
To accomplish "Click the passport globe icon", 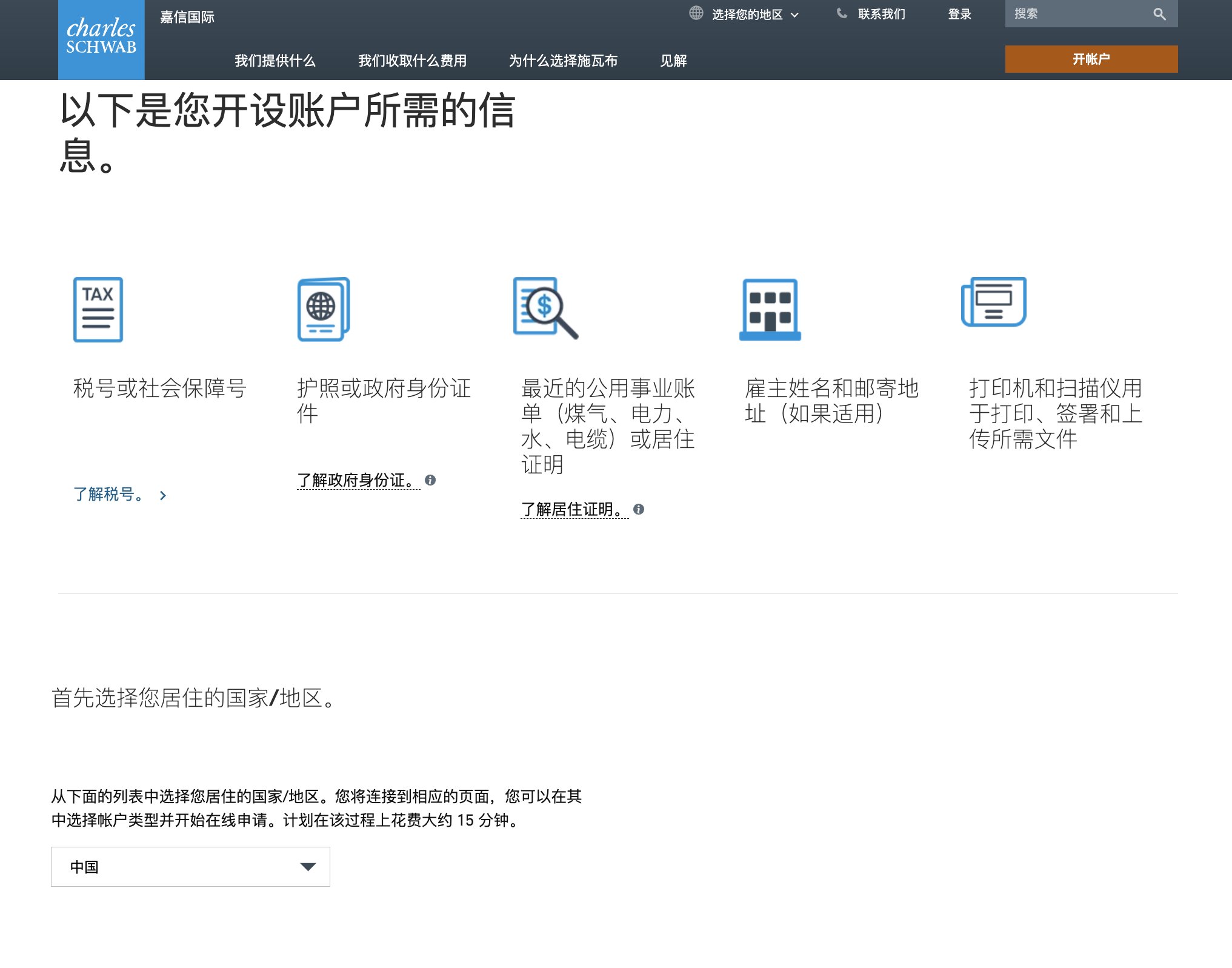I will click(x=323, y=309).
